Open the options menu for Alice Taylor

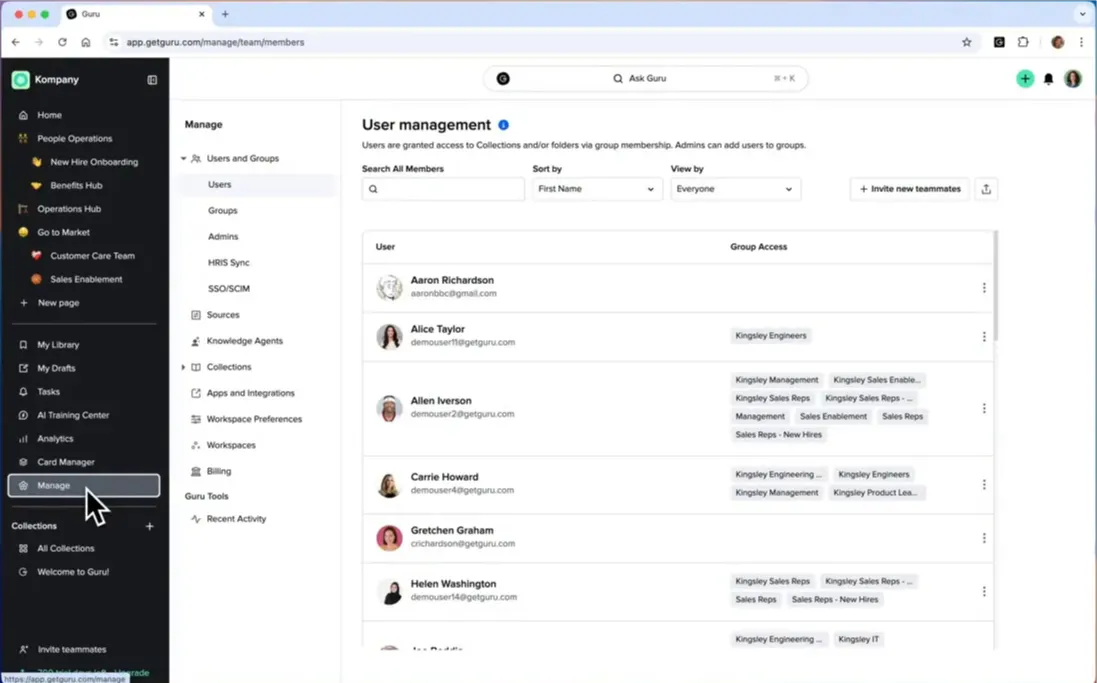click(984, 337)
